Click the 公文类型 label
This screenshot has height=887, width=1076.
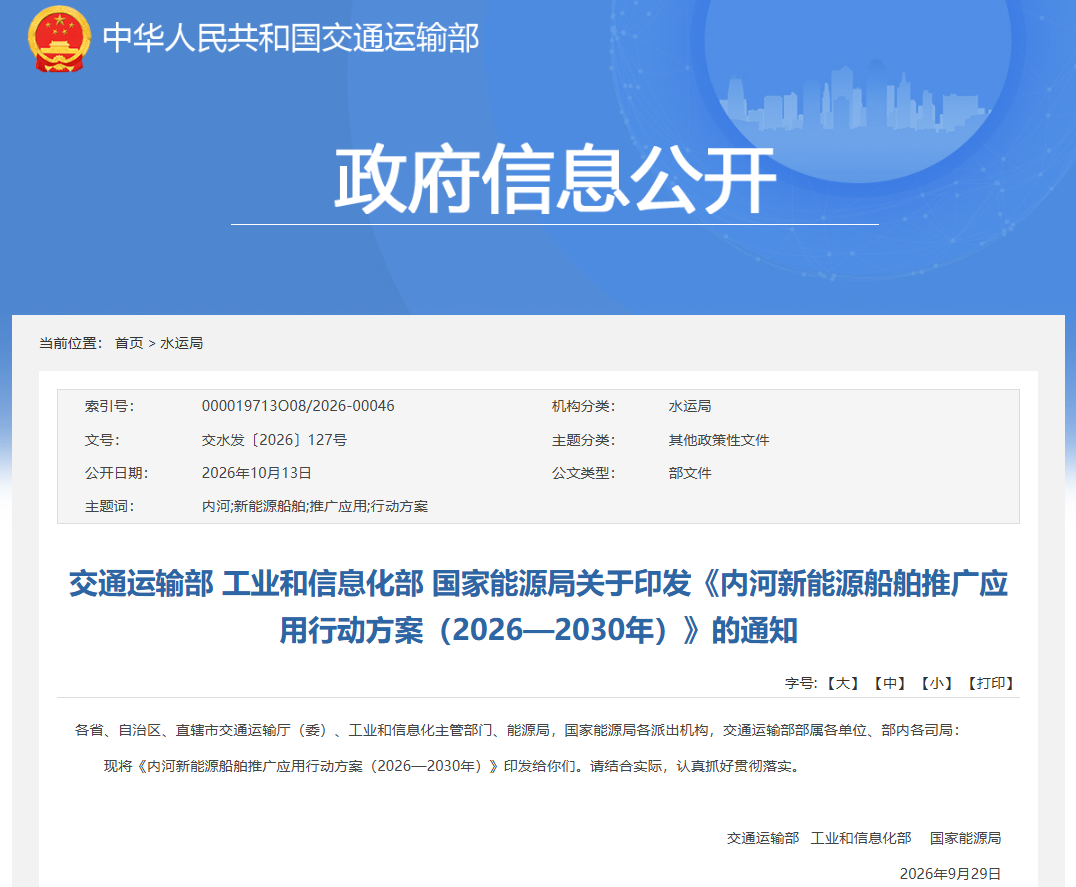pos(583,473)
